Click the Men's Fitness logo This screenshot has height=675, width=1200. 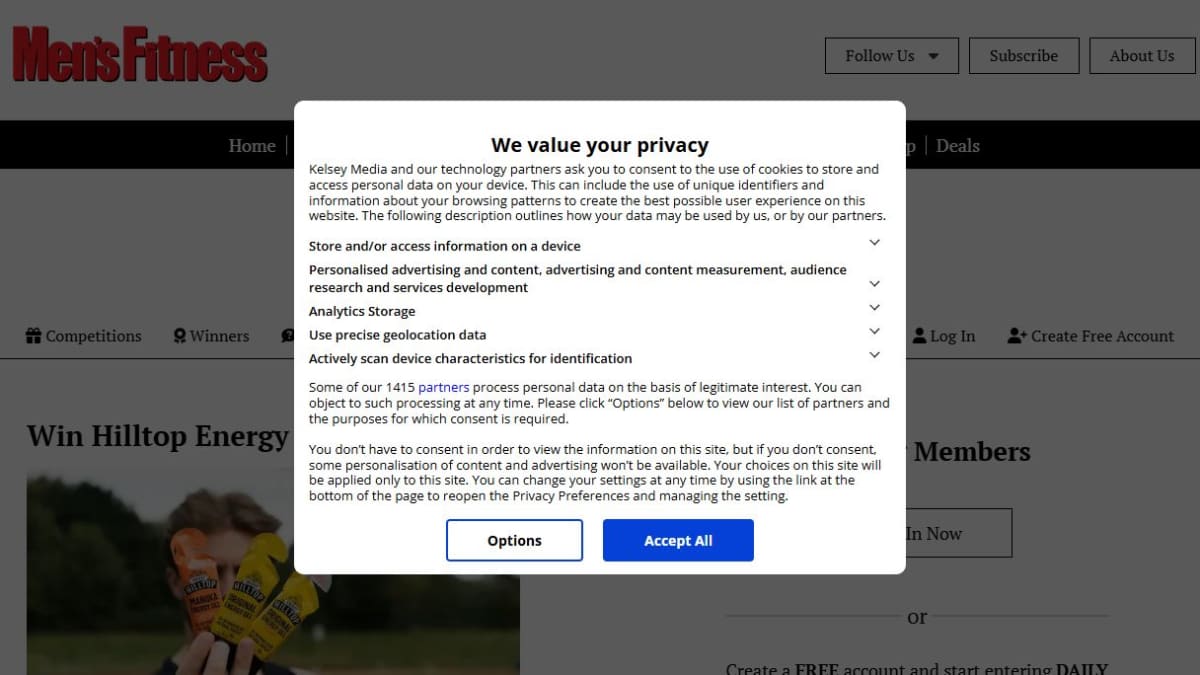pyautogui.click(x=140, y=54)
